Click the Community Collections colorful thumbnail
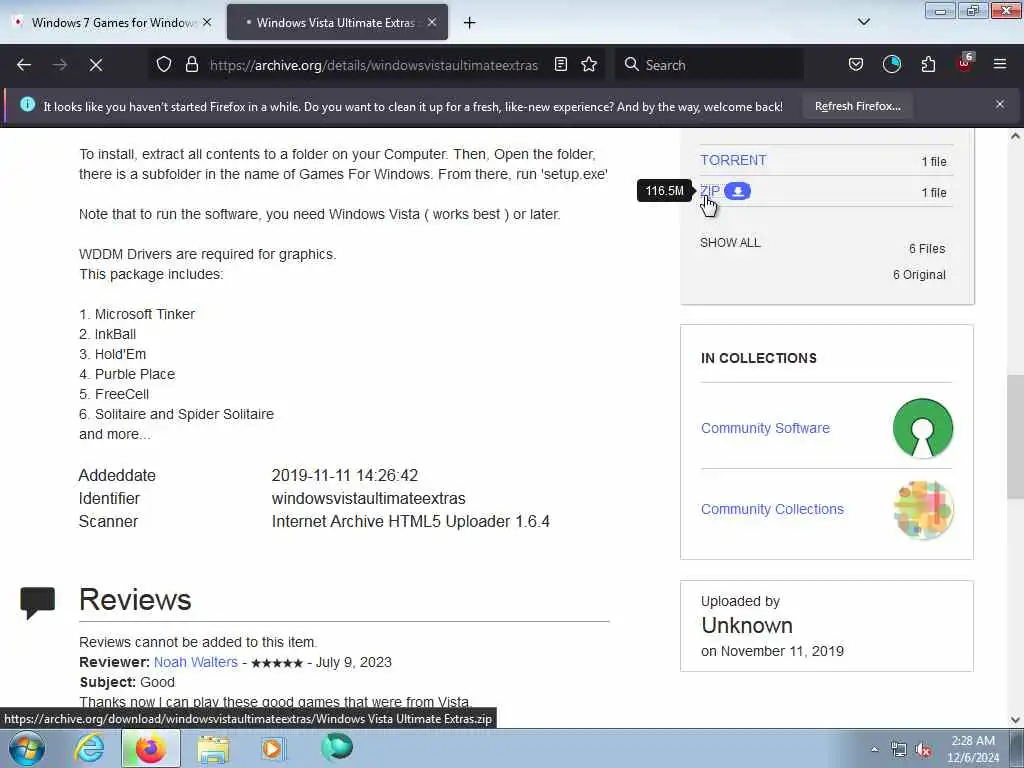The image size is (1024, 768). (923, 509)
